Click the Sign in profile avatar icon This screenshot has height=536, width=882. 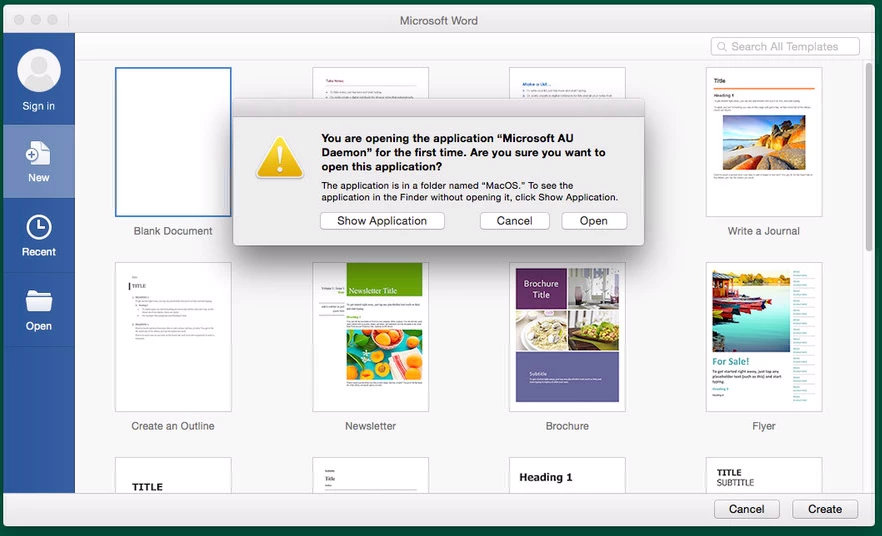coord(39,70)
